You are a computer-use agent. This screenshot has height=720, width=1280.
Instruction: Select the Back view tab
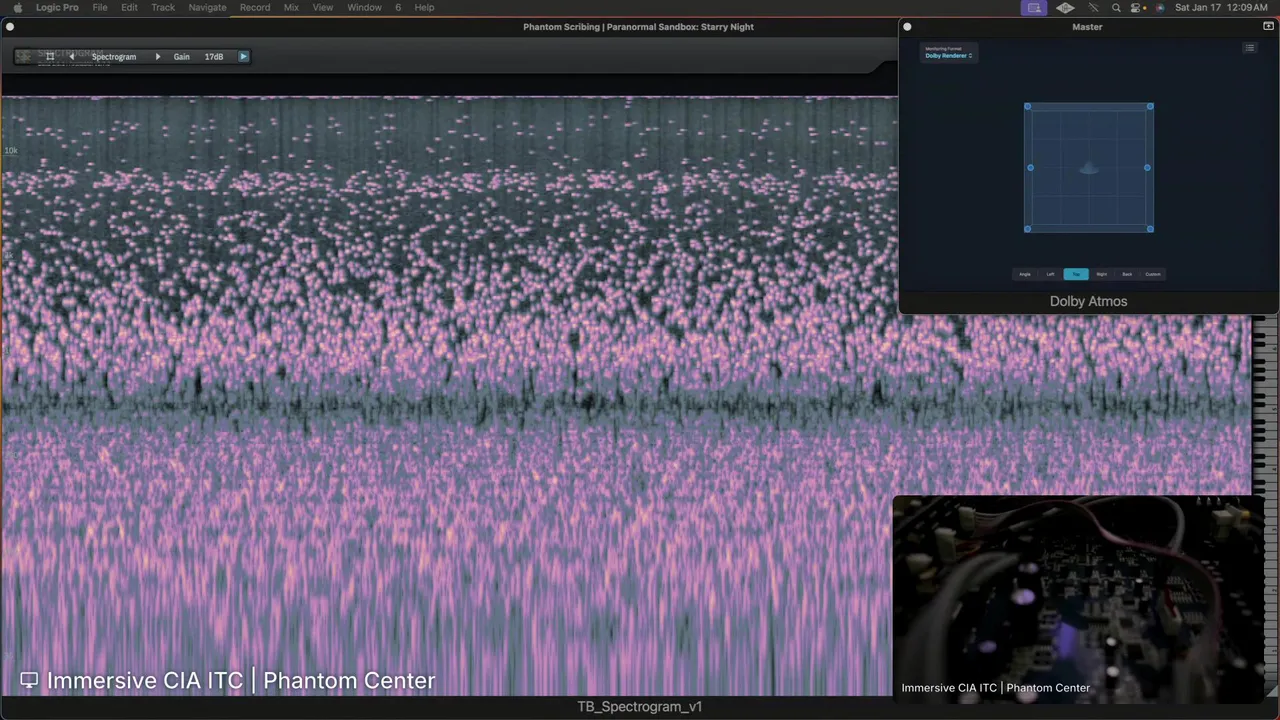tap(1127, 274)
